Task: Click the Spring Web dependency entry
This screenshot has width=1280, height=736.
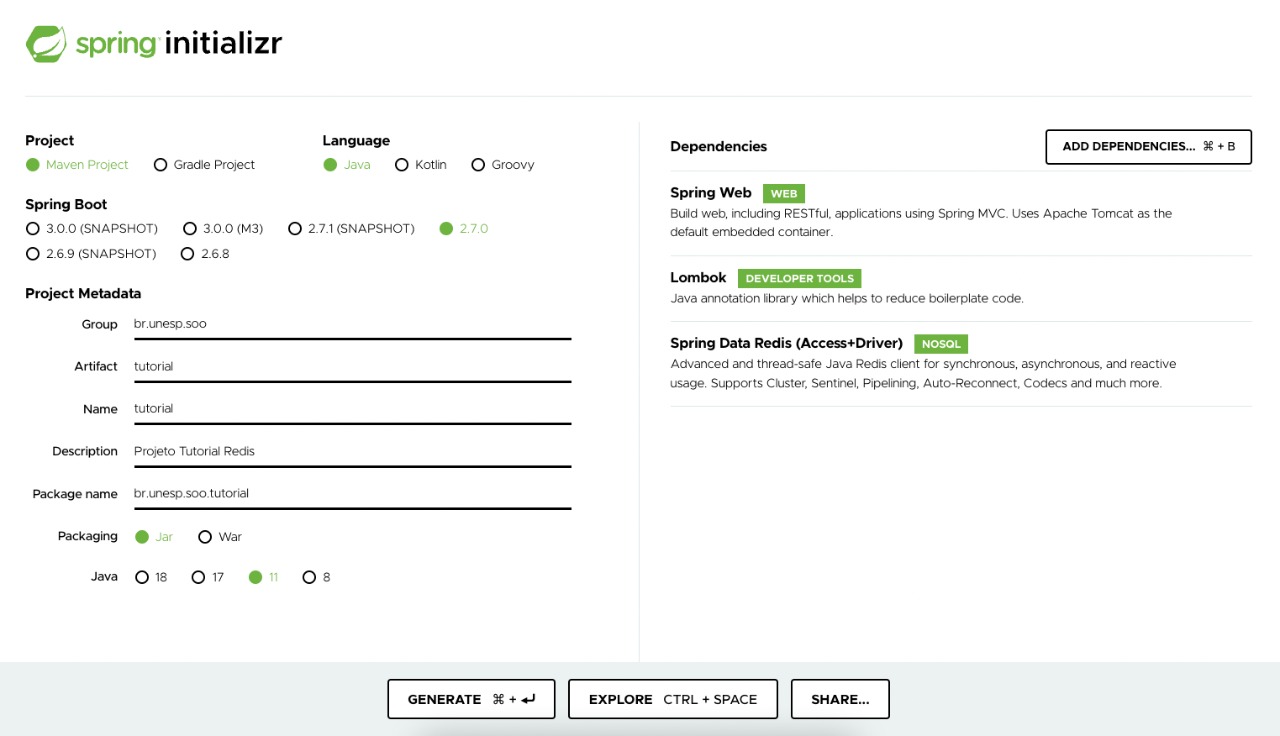Action: pyautogui.click(x=960, y=212)
